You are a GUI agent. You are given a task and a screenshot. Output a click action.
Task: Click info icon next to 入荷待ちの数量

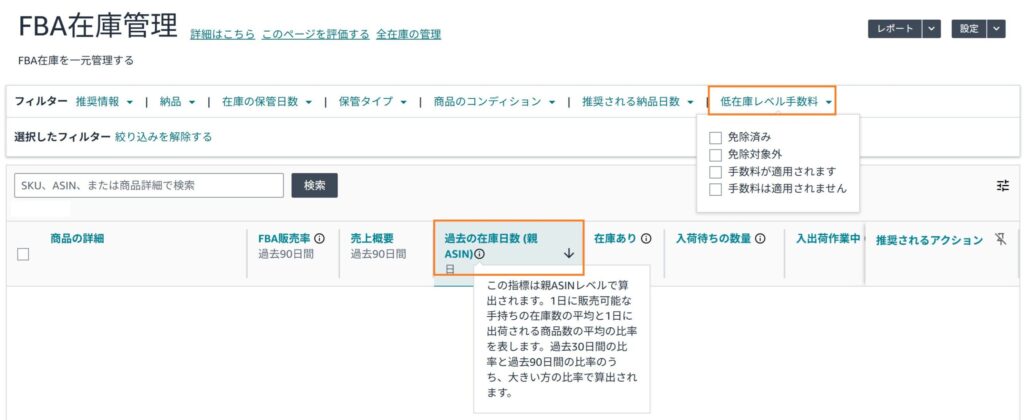[x=760, y=239]
